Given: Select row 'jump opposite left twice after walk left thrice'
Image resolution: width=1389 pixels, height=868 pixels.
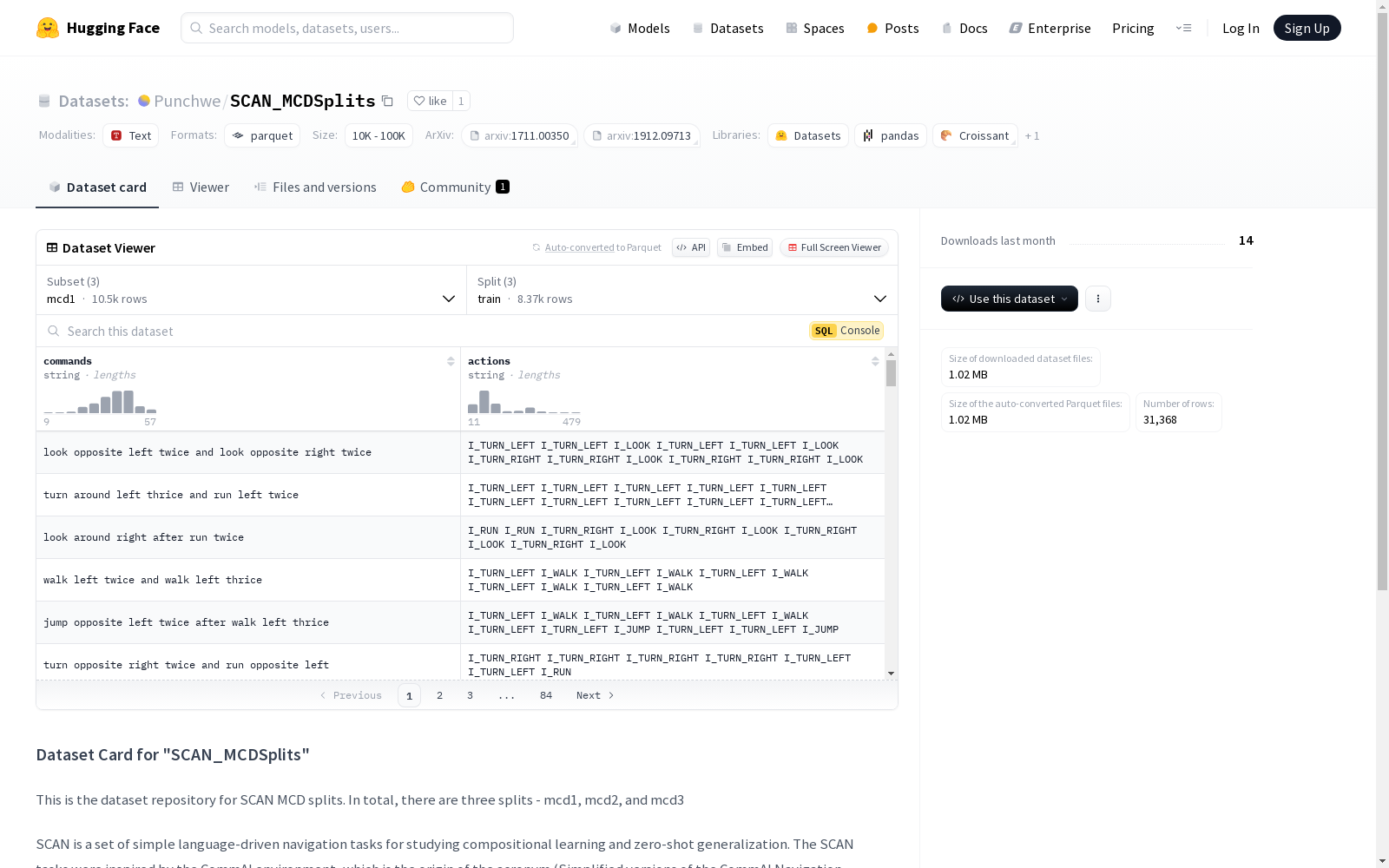Looking at the screenshot, I should coord(460,622).
